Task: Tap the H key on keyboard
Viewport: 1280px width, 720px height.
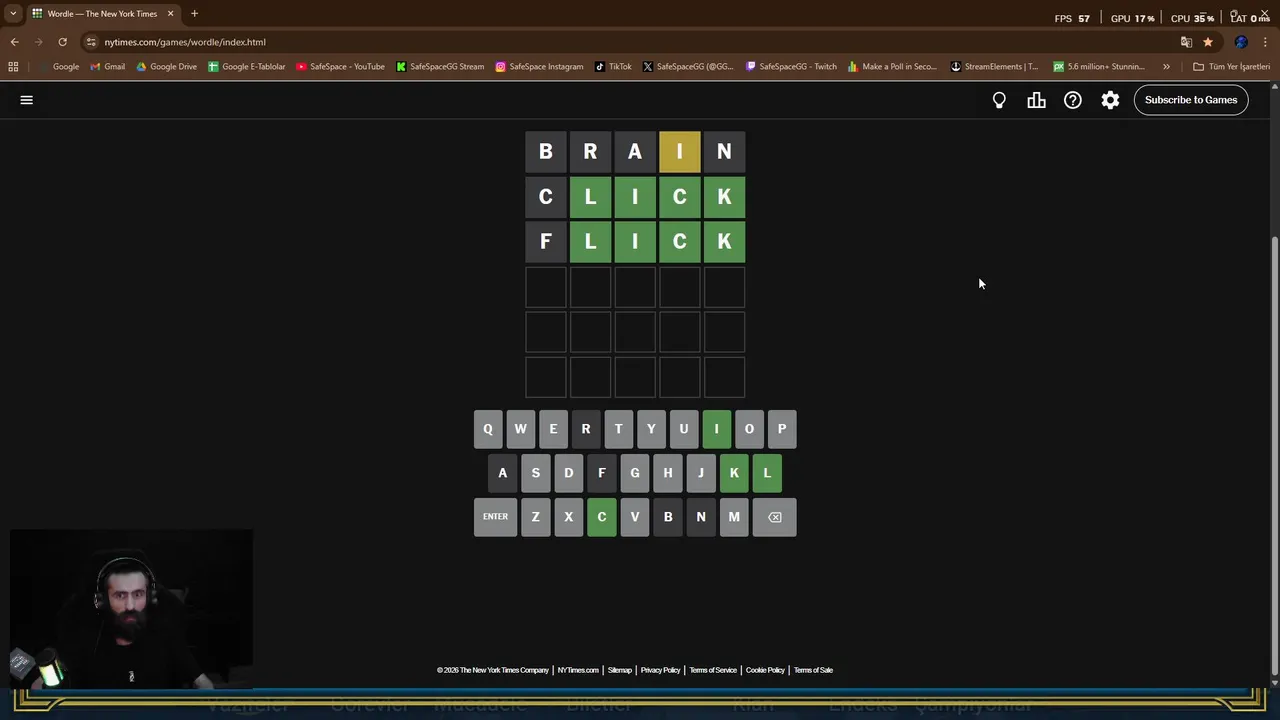Action: point(667,473)
